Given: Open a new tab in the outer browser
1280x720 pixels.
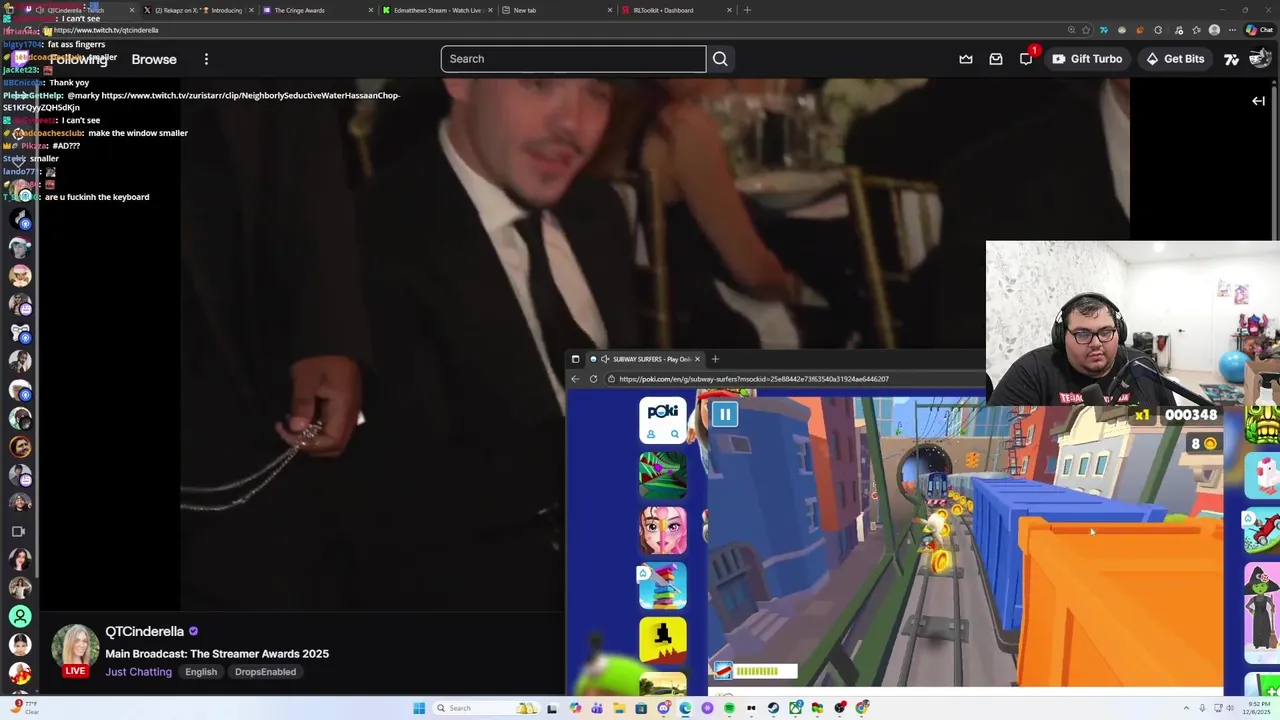Looking at the screenshot, I should pyautogui.click(x=747, y=10).
